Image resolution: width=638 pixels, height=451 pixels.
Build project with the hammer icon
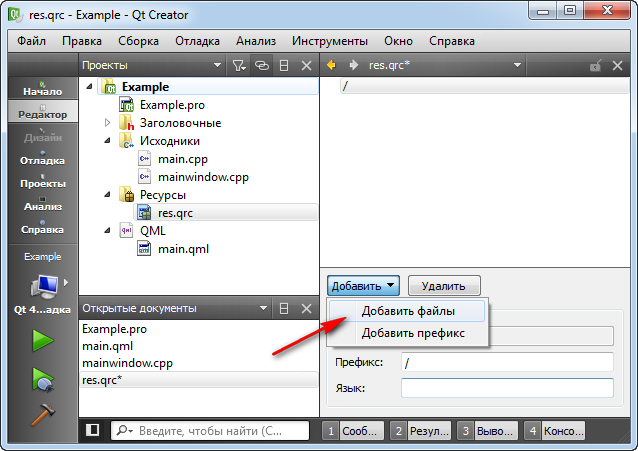point(42,415)
